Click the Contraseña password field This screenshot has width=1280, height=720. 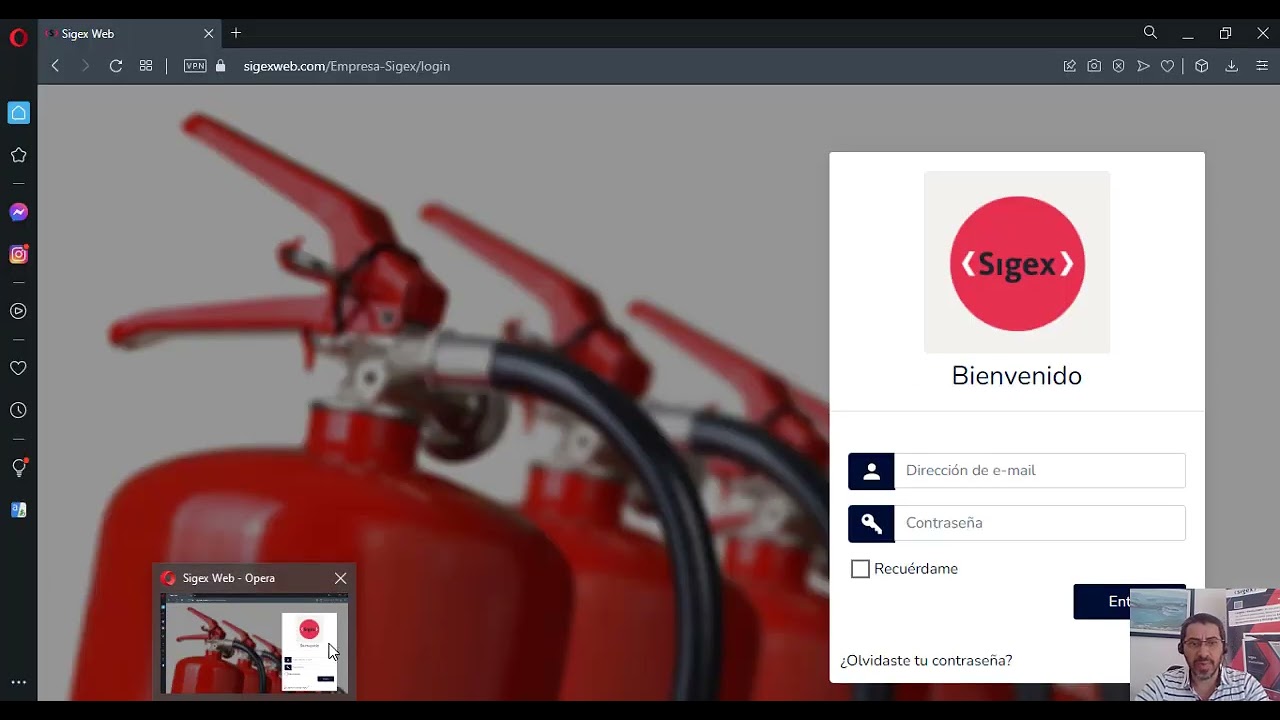pos(1040,523)
